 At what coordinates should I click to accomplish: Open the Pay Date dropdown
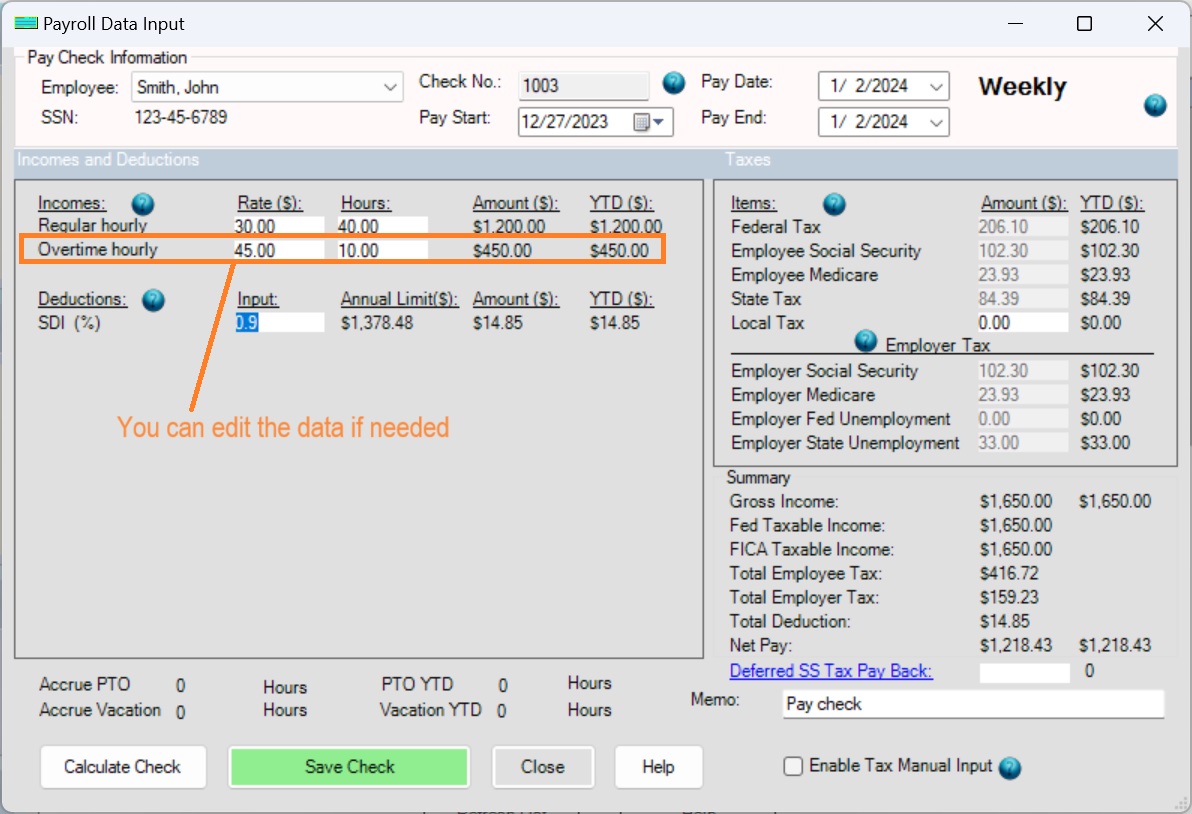coord(936,87)
